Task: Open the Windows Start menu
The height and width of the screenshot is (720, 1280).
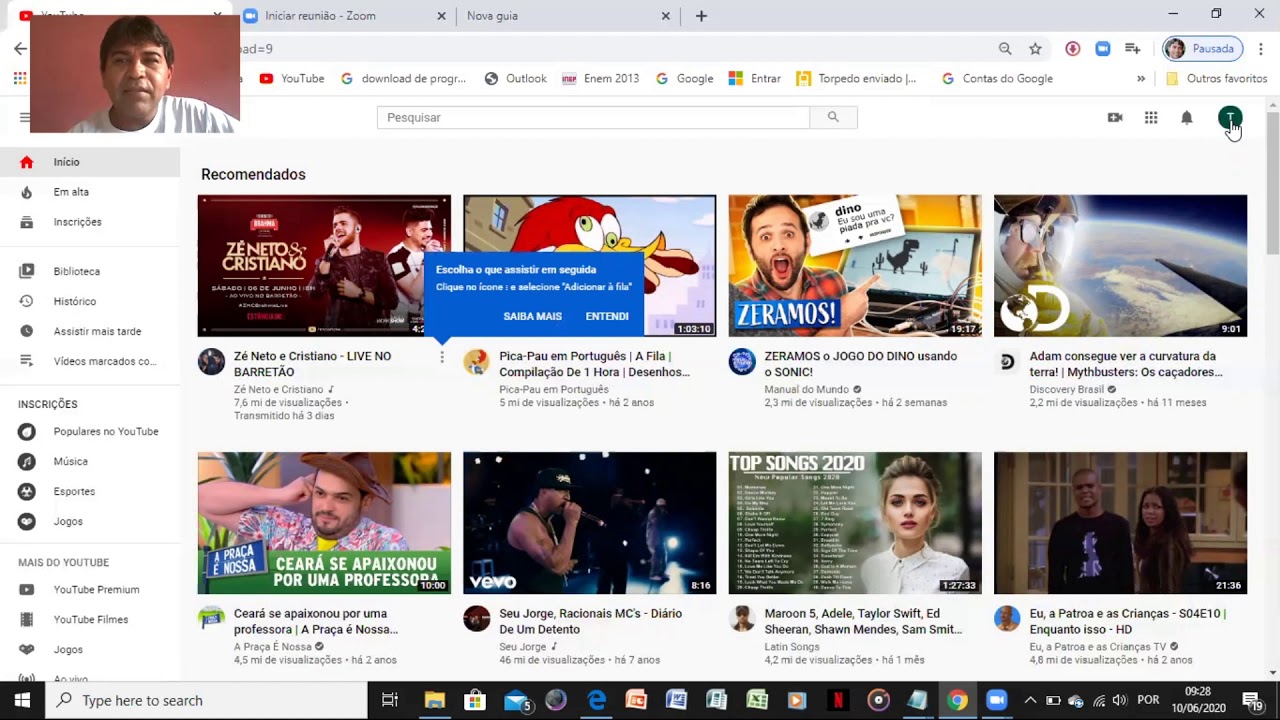Action: coord(22,700)
